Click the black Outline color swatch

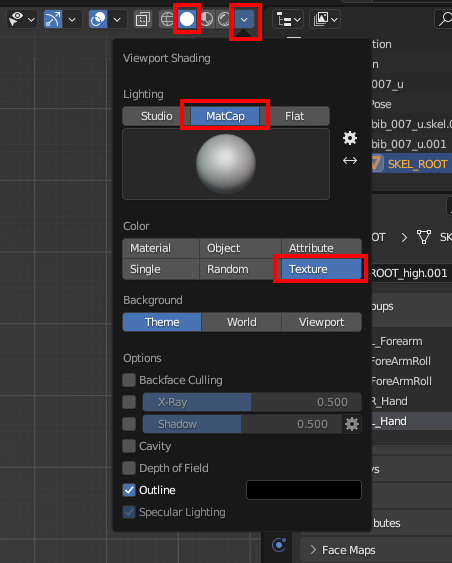(x=304, y=490)
